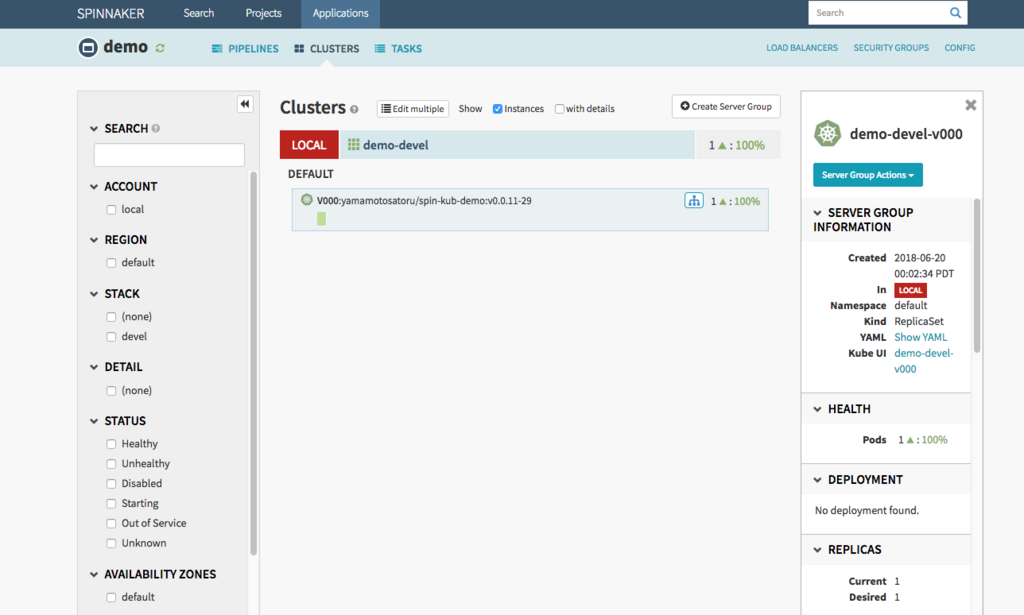Collapse the DETAIL filter section

[x=94, y=367]
